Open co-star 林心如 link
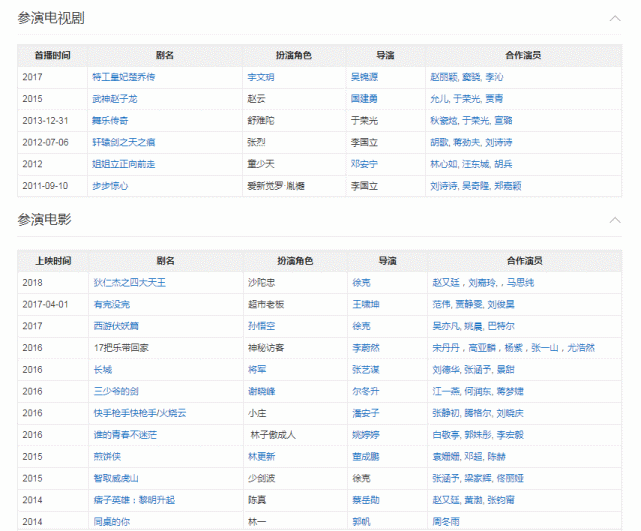The height and width of the screenshot is (531, 641). tap(444, 164)
